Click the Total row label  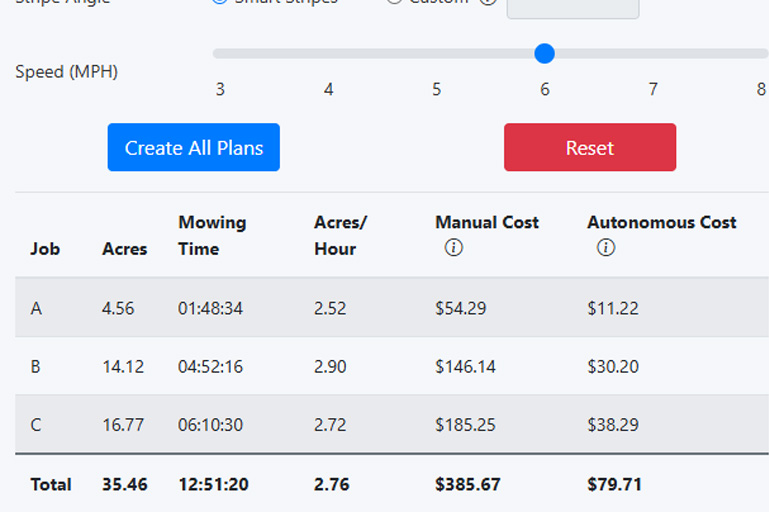(x=51, y=485)
